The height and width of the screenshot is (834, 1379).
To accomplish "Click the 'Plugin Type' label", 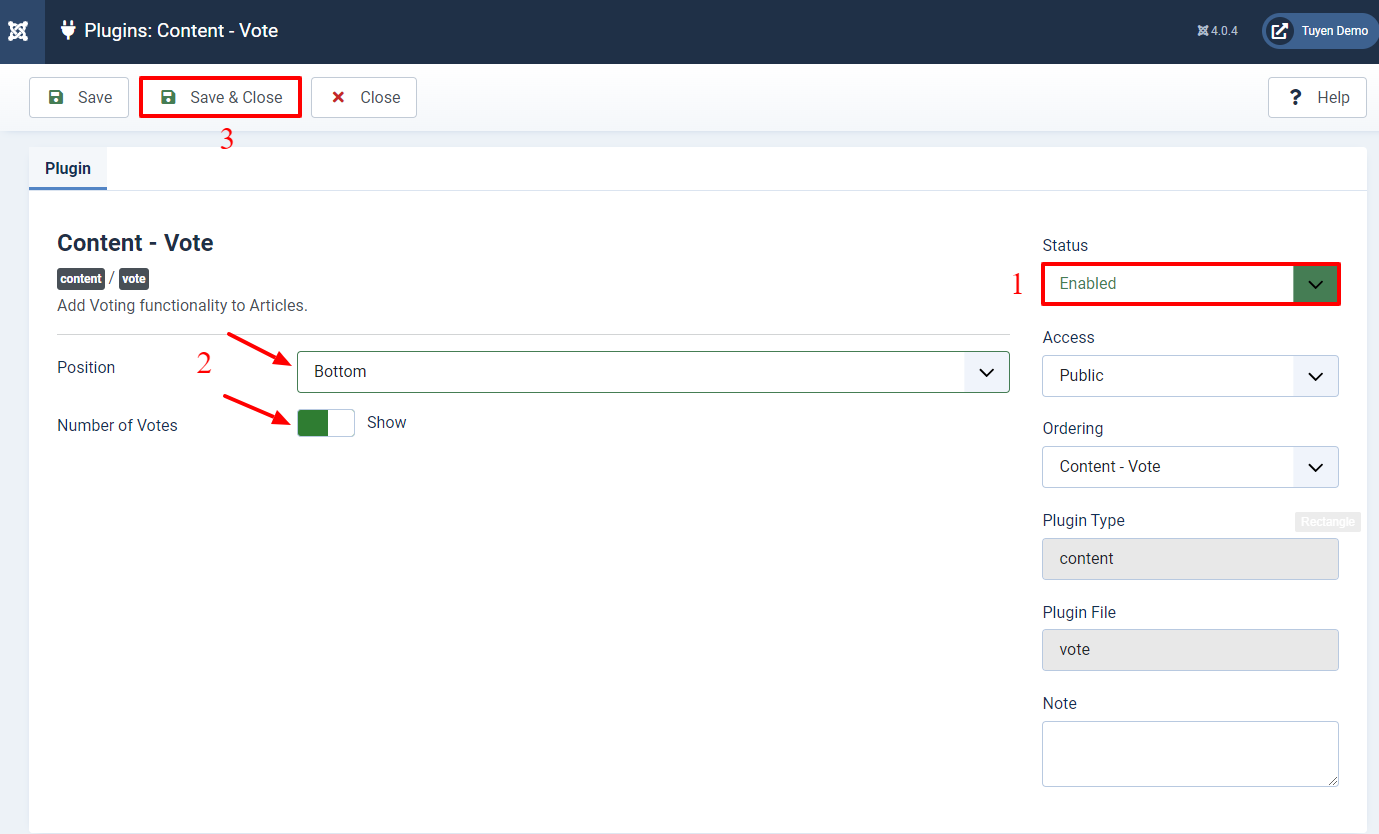I will (1083, 521).
